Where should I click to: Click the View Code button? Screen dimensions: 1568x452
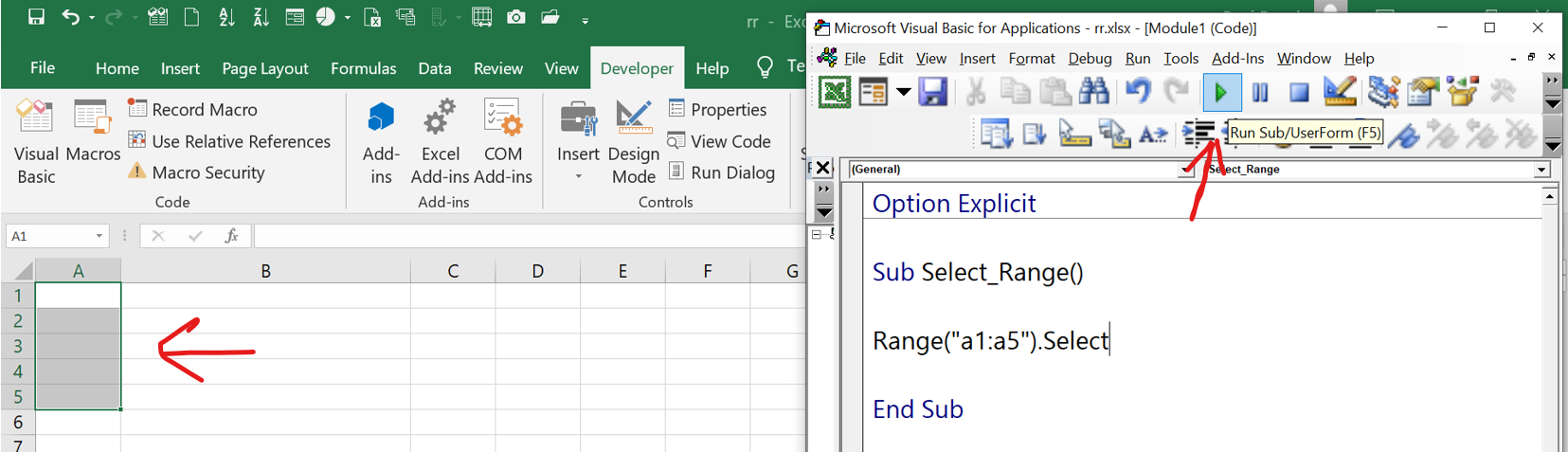[719, 141]
